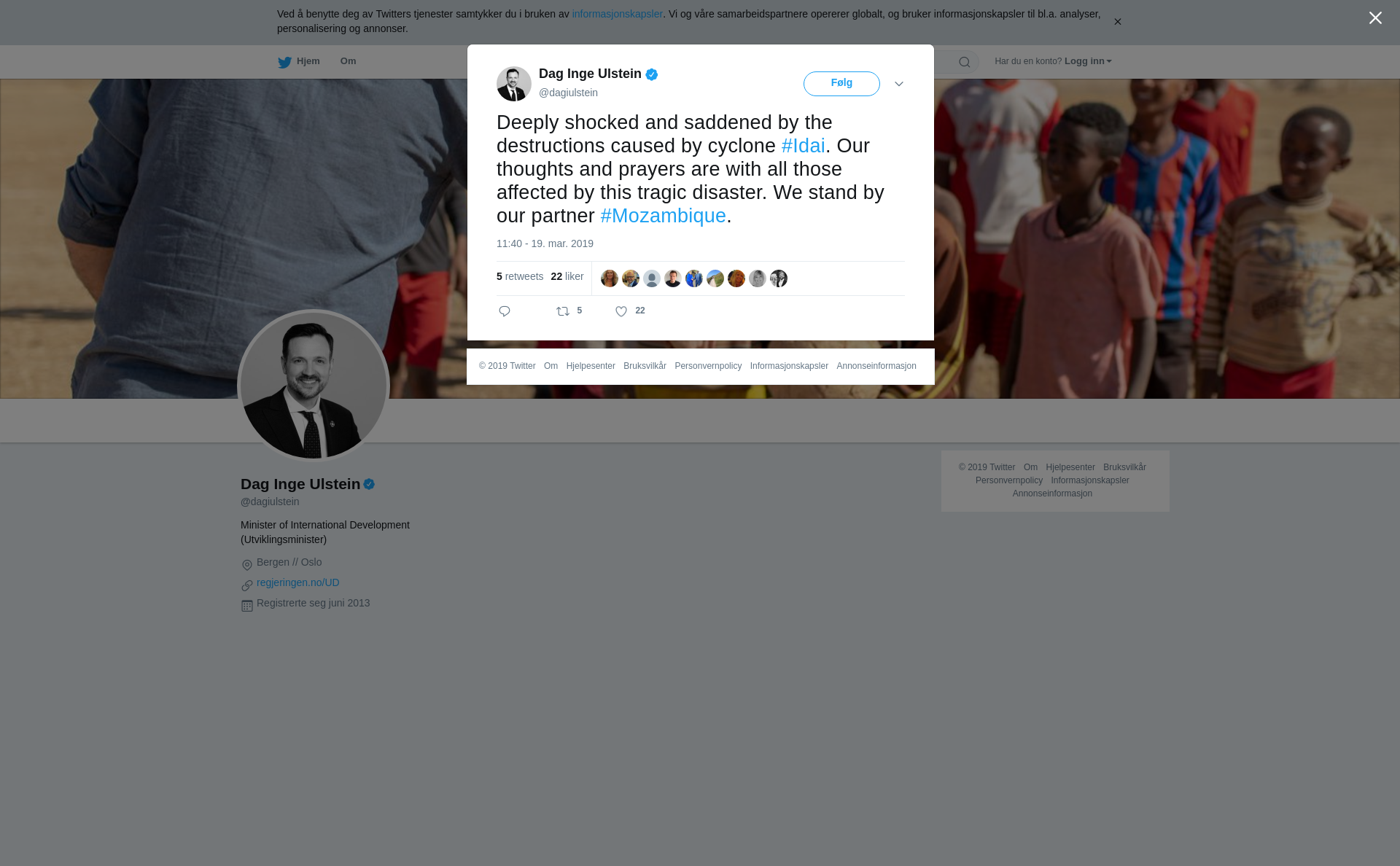Open the #Mozambique hashtag link

click(663, 216)
